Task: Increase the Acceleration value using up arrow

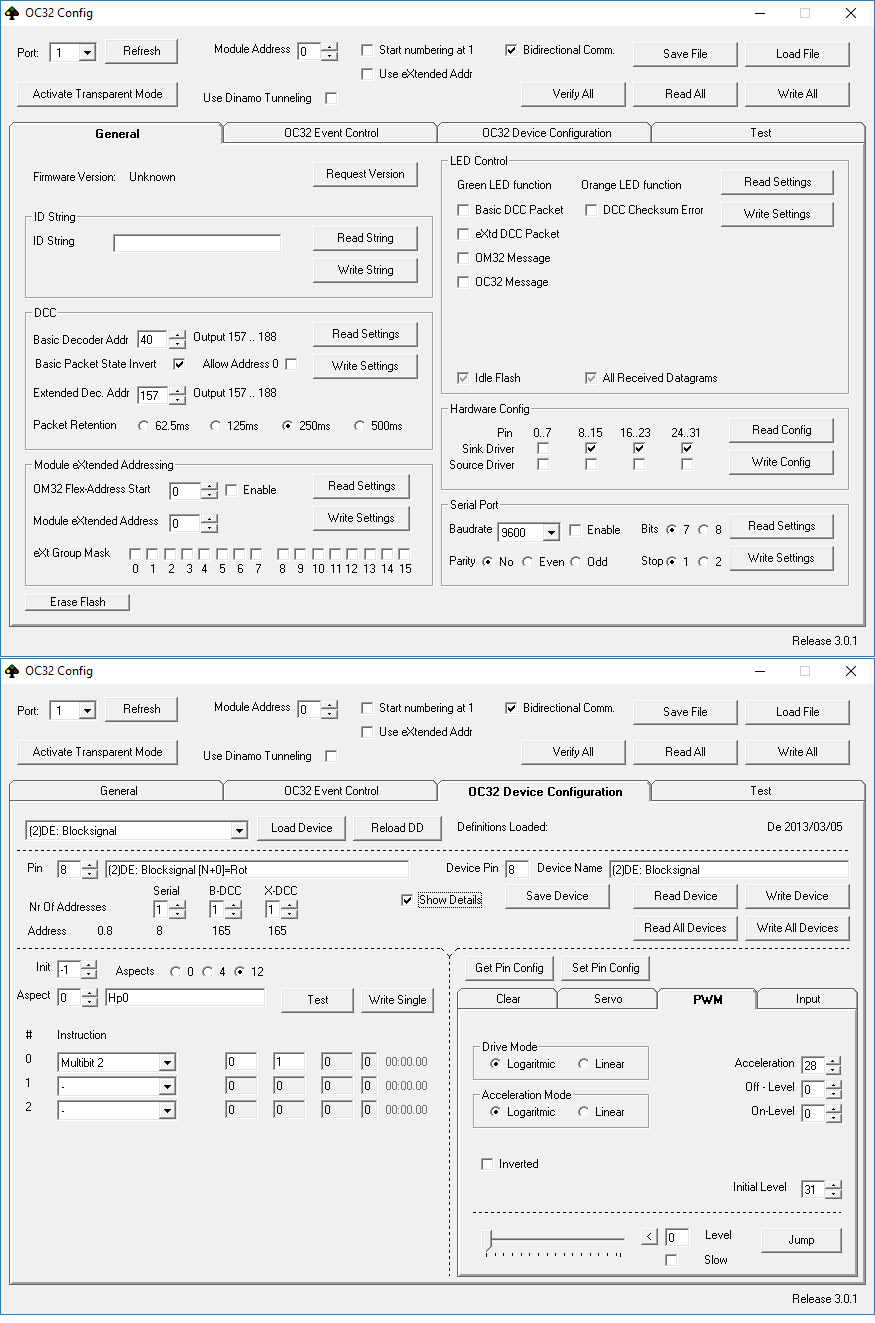Action: (834, 1059)
